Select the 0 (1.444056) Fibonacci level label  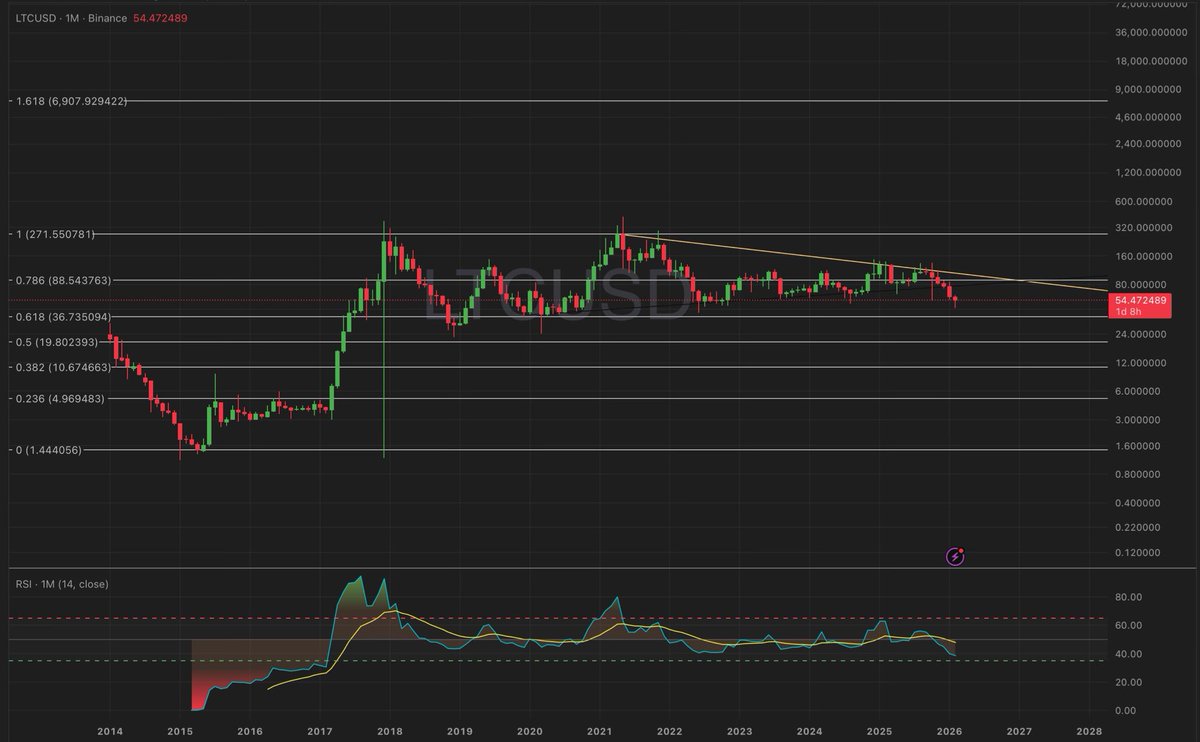pyautogui.click(x=47, y=450)
